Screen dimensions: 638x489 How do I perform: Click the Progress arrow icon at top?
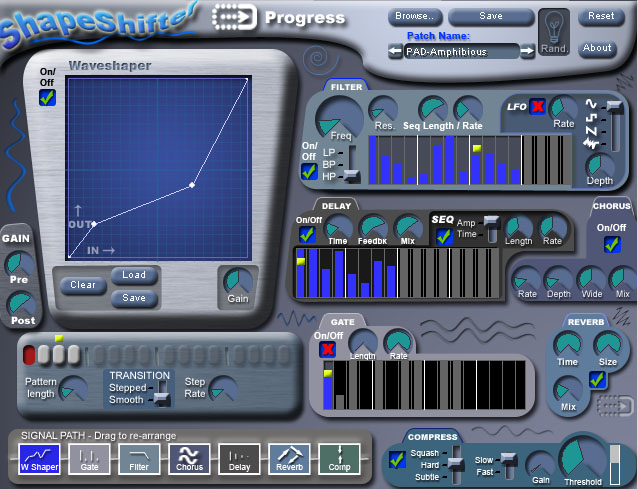pos(234,17)
